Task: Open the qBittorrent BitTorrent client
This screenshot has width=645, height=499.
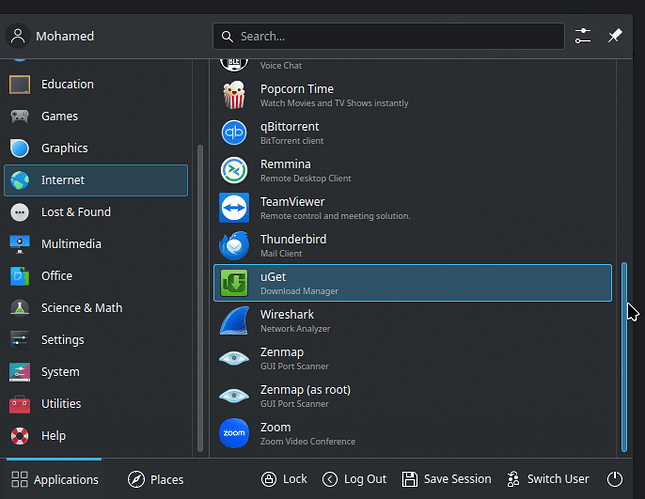Action: pos(289,133)
